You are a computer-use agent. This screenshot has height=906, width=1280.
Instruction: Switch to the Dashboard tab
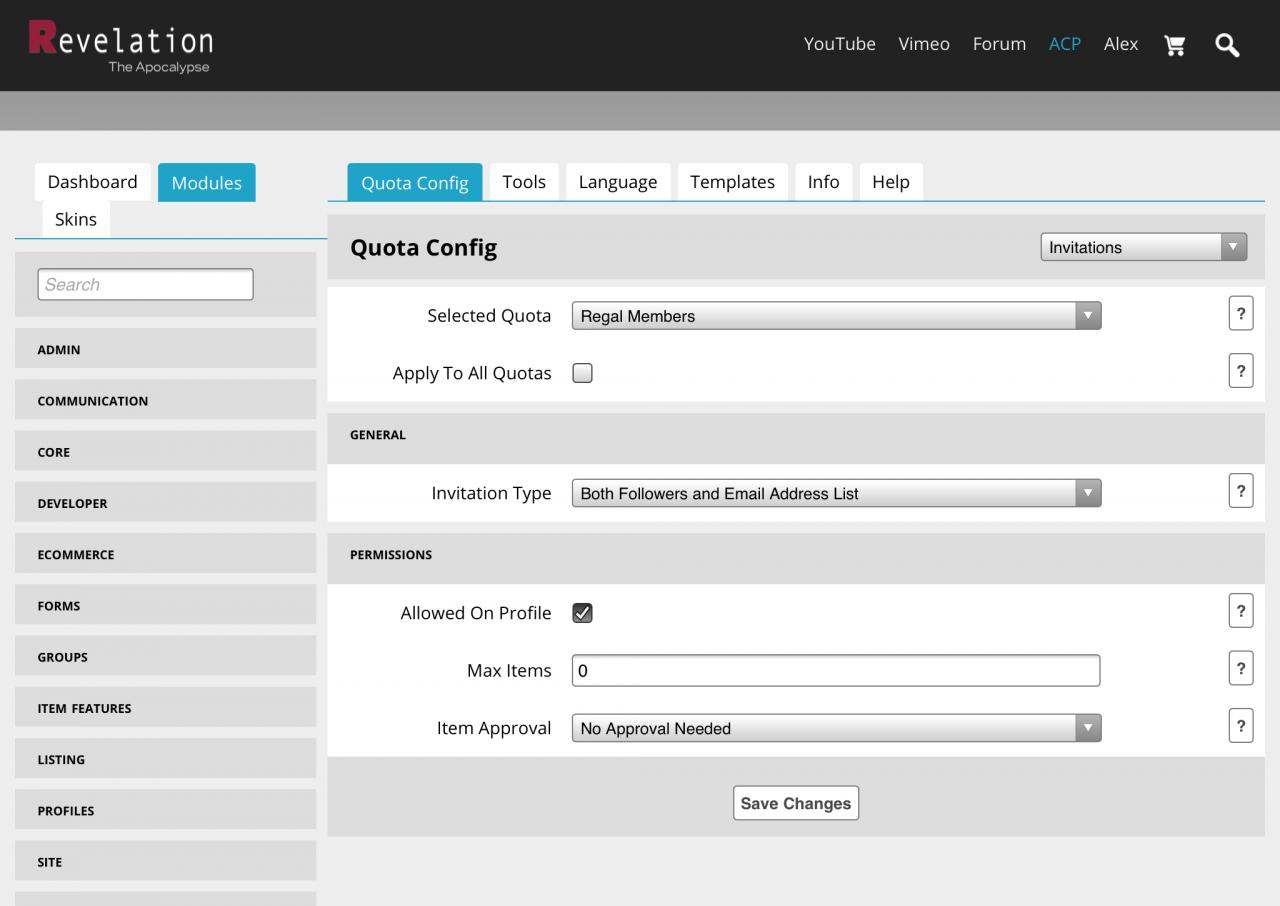[92, 182]
